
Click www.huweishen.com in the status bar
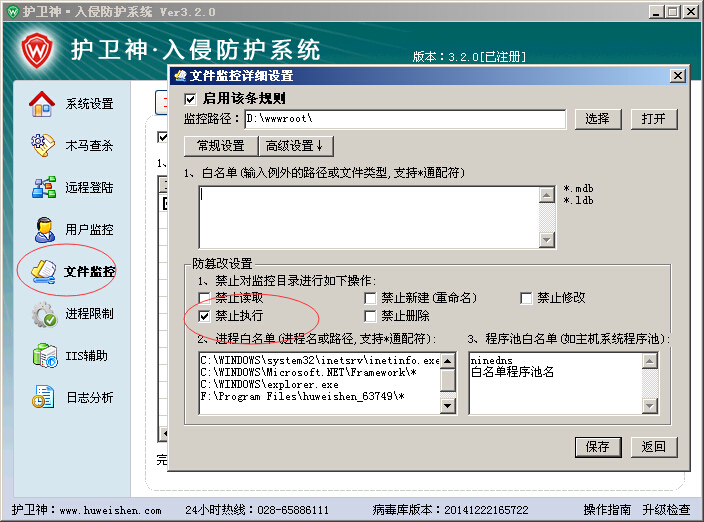[110, 510]
